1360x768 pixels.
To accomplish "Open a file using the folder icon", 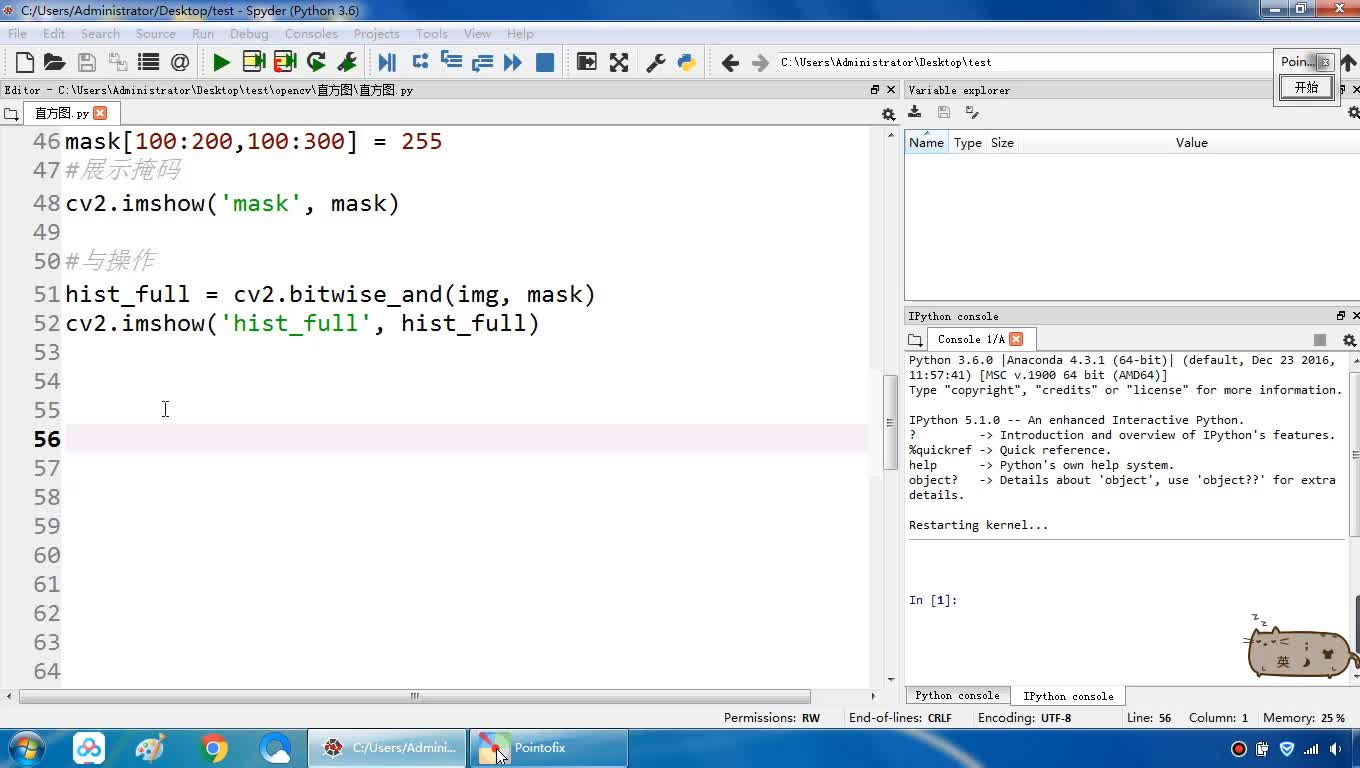I will (x=55, y=63).
